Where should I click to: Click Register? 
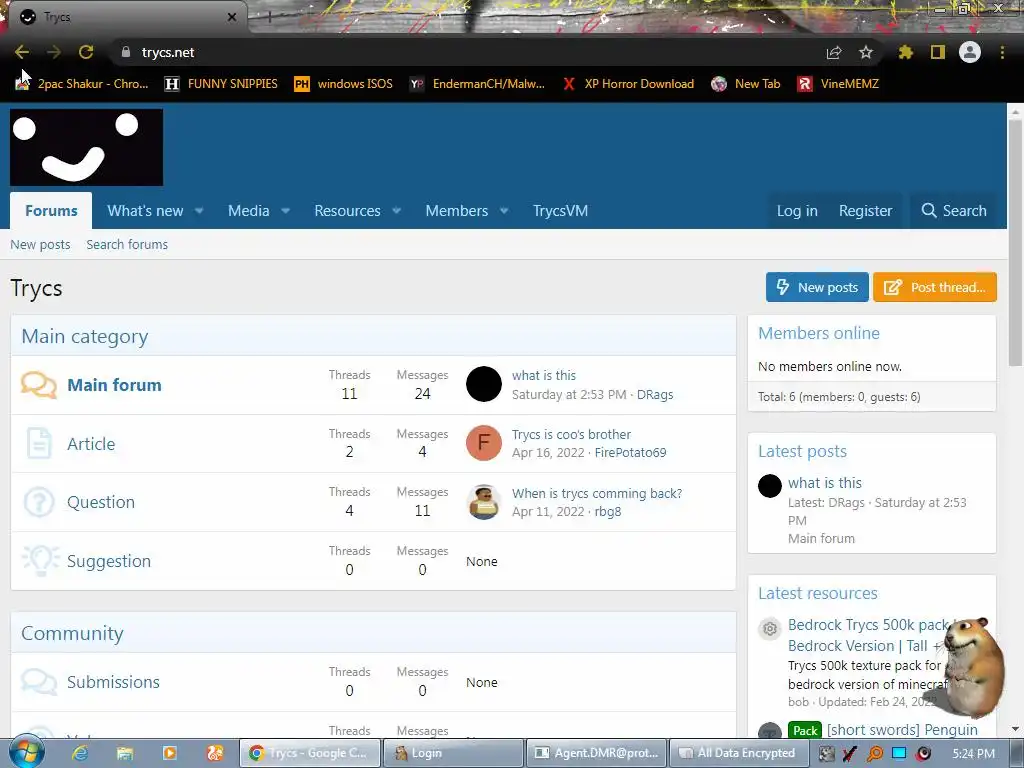pyautogui.click(x=865, y=211)
